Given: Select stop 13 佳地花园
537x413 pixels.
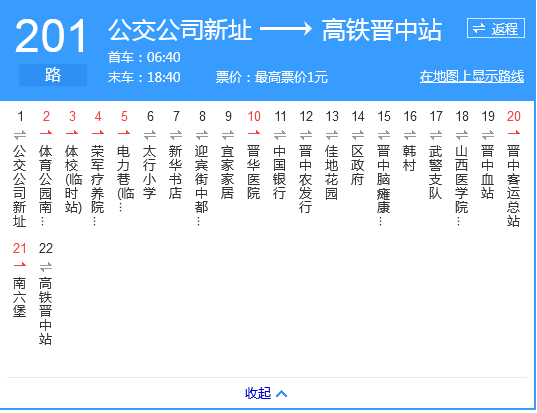Looking at the screenshot, I should pos(332,172).
